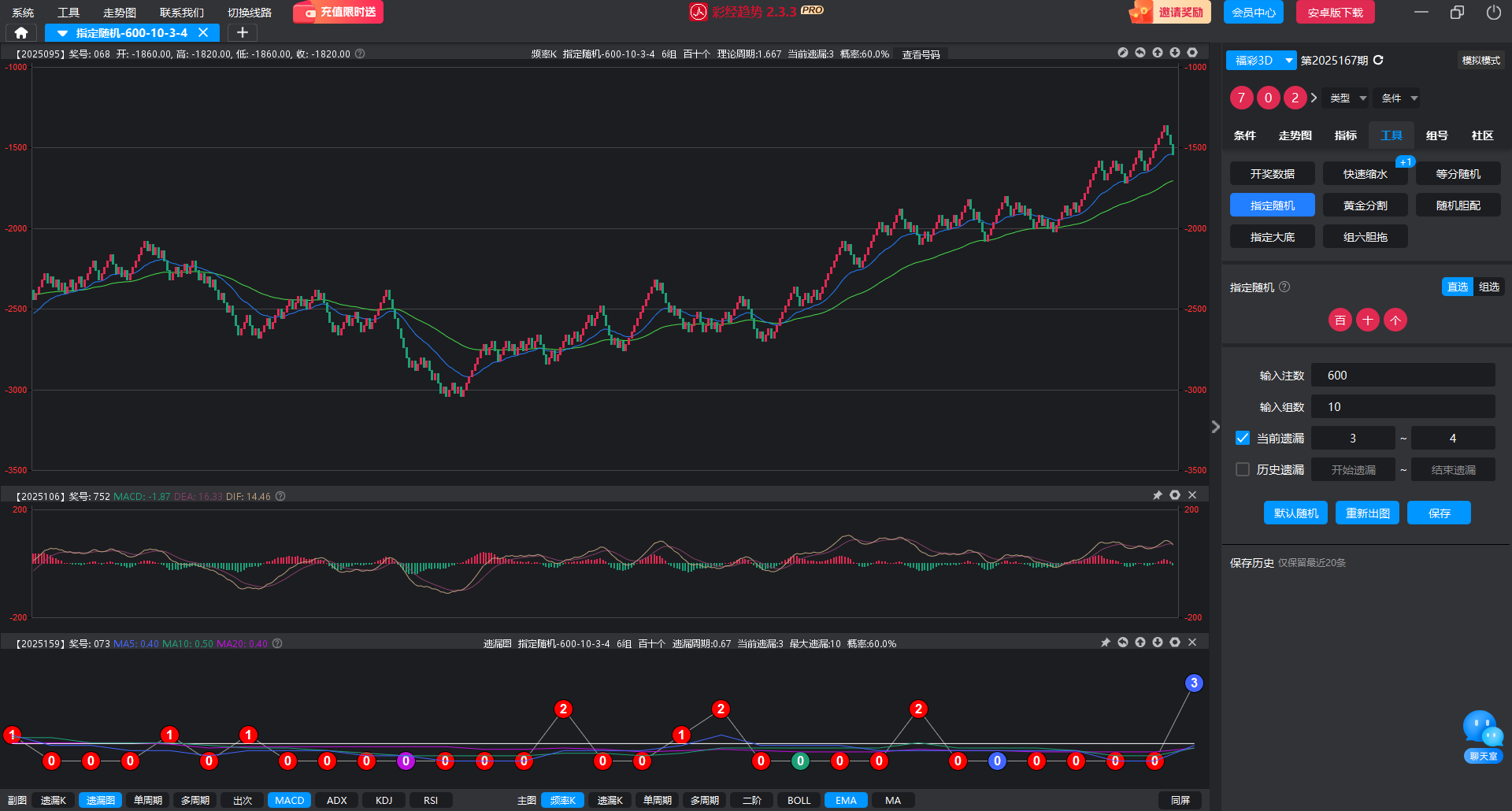
Task: Click the 输入注数 field showing 600
Action: click(1403, 375)
